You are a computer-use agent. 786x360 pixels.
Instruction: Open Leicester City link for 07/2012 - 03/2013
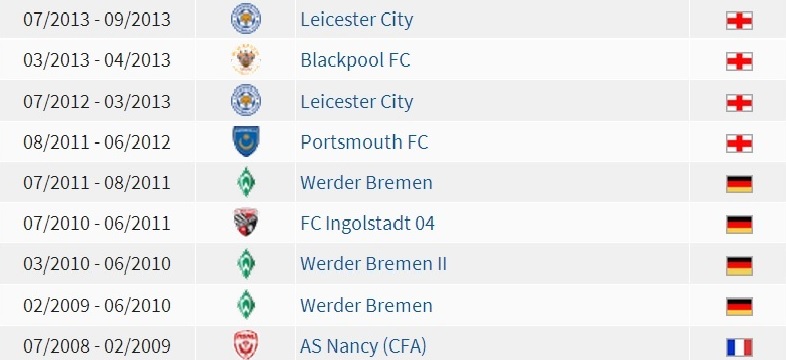[357, 102]
